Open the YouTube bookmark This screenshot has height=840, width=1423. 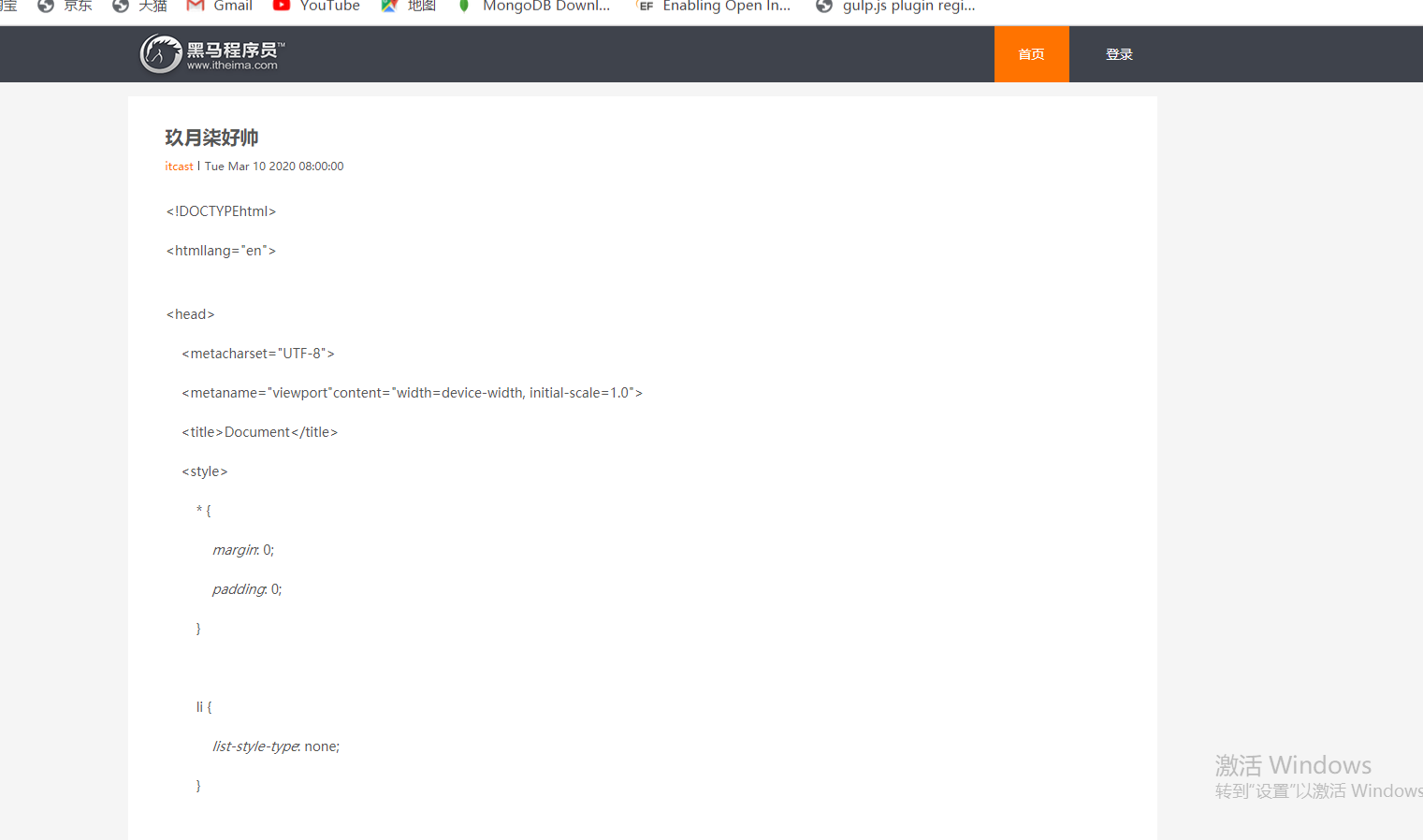[316, 6]
